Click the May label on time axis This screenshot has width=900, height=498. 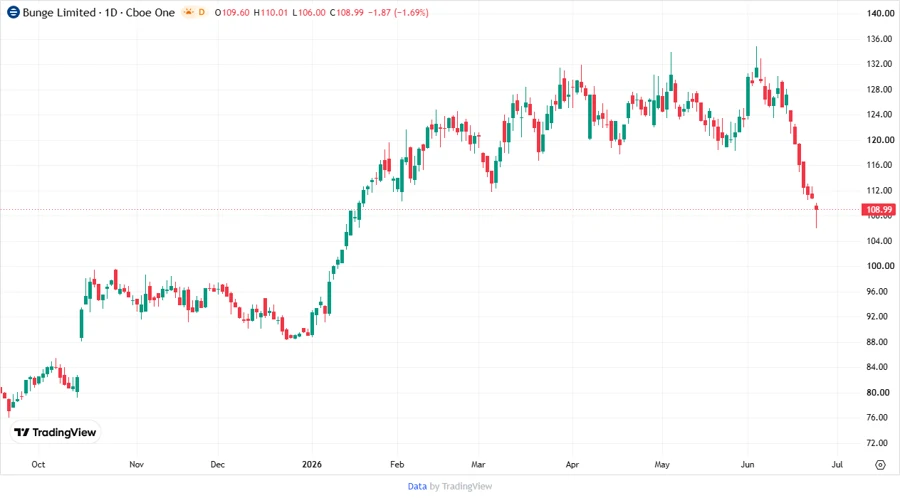pyautogui.click(x=662, y=464)
